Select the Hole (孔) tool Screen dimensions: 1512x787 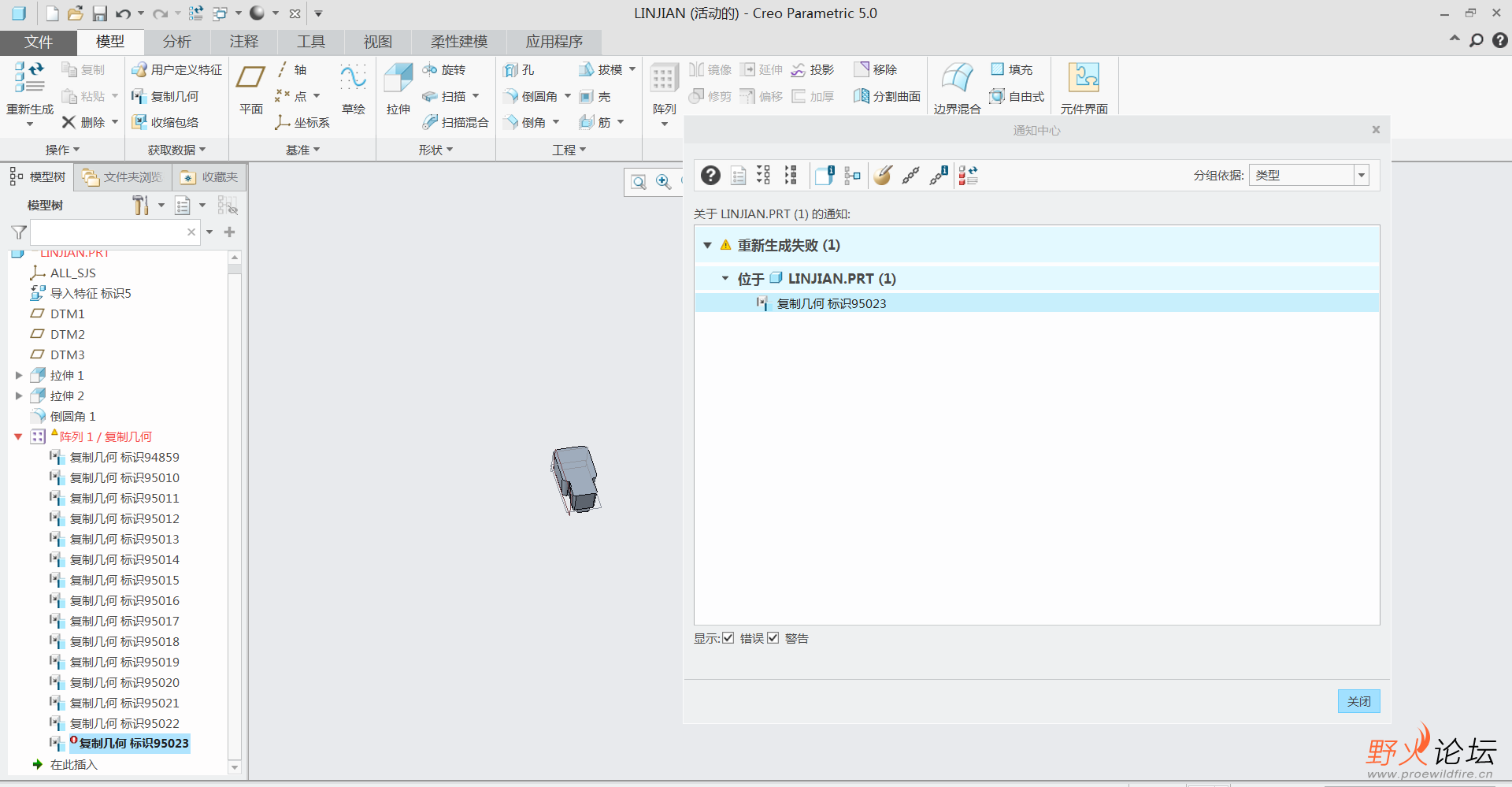[518, 70]
